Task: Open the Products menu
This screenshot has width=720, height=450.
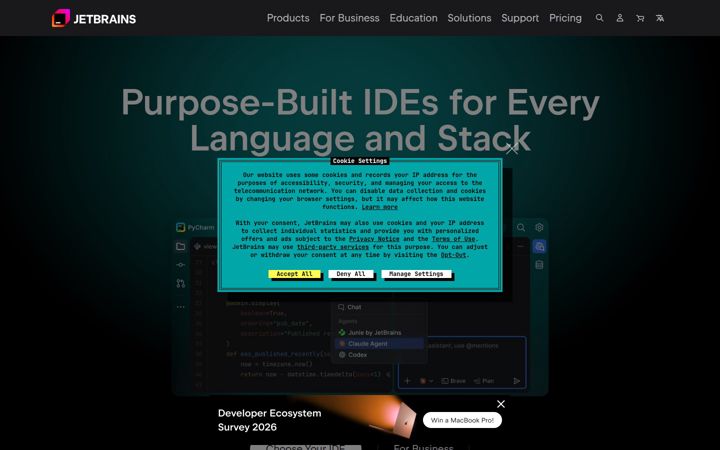Action: coord(288,18)
